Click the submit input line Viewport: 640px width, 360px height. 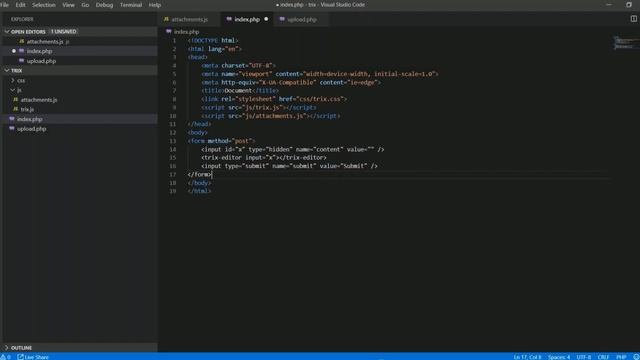289,166
